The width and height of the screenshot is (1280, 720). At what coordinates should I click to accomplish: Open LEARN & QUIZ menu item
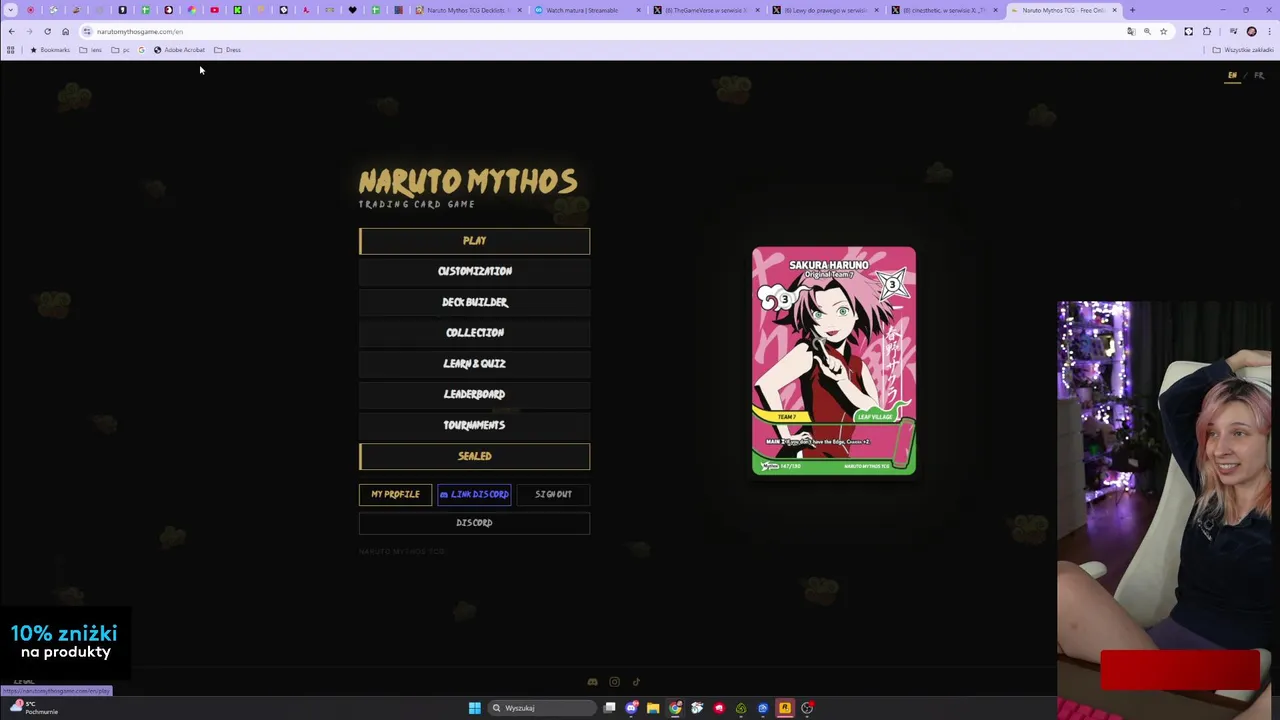coord(474,364)
